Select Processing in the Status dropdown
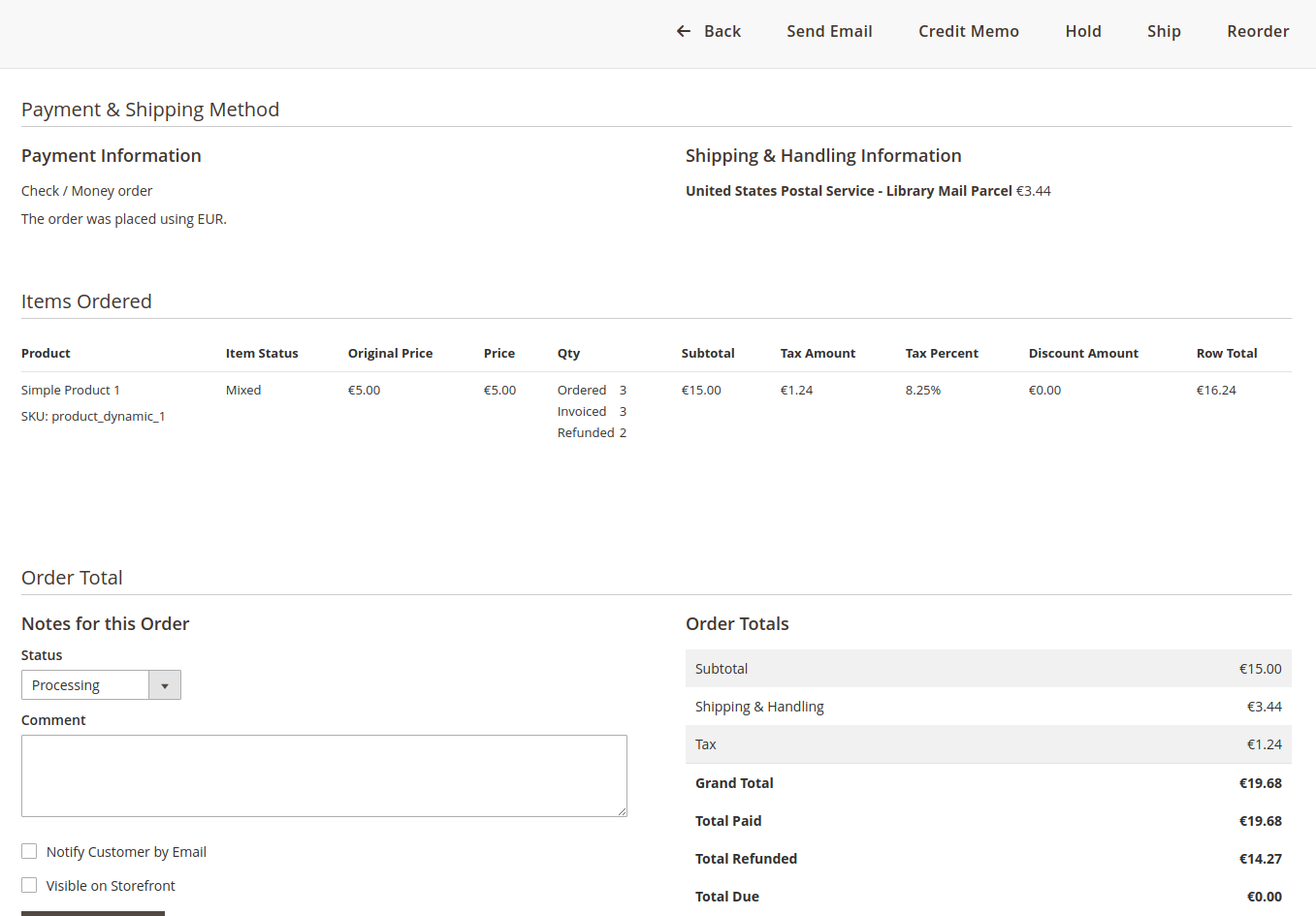This screenshot has width=1316, height=916. point(84,684)
